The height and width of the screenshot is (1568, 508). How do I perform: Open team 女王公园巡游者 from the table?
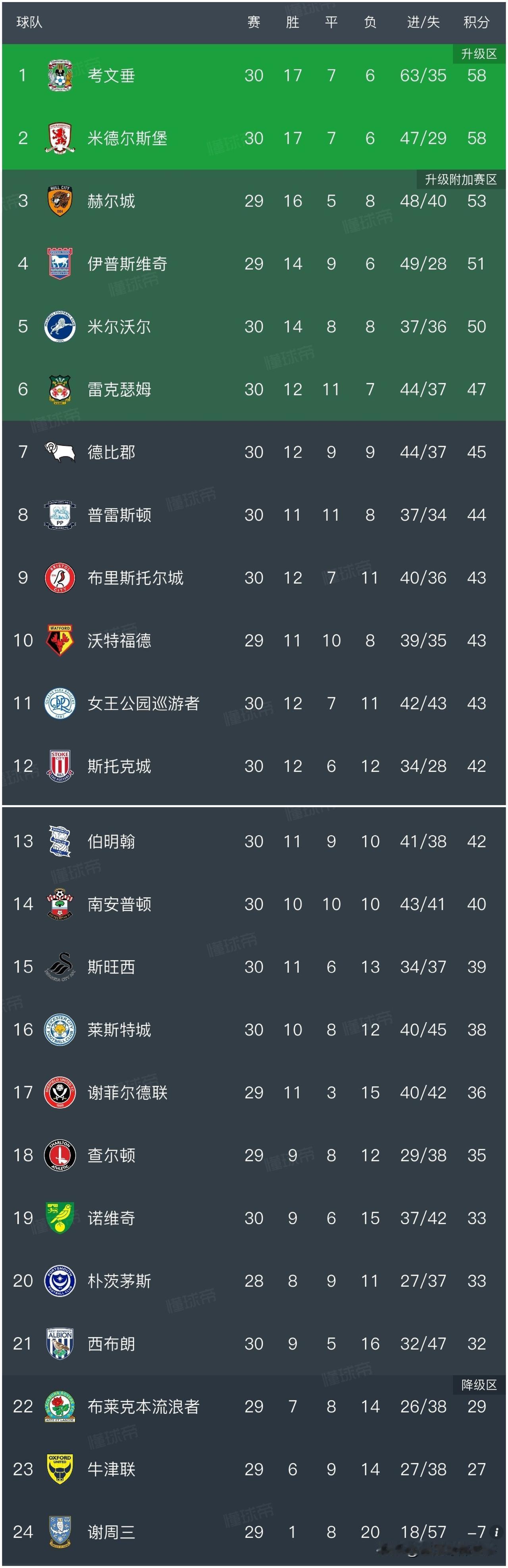[254, 703]
